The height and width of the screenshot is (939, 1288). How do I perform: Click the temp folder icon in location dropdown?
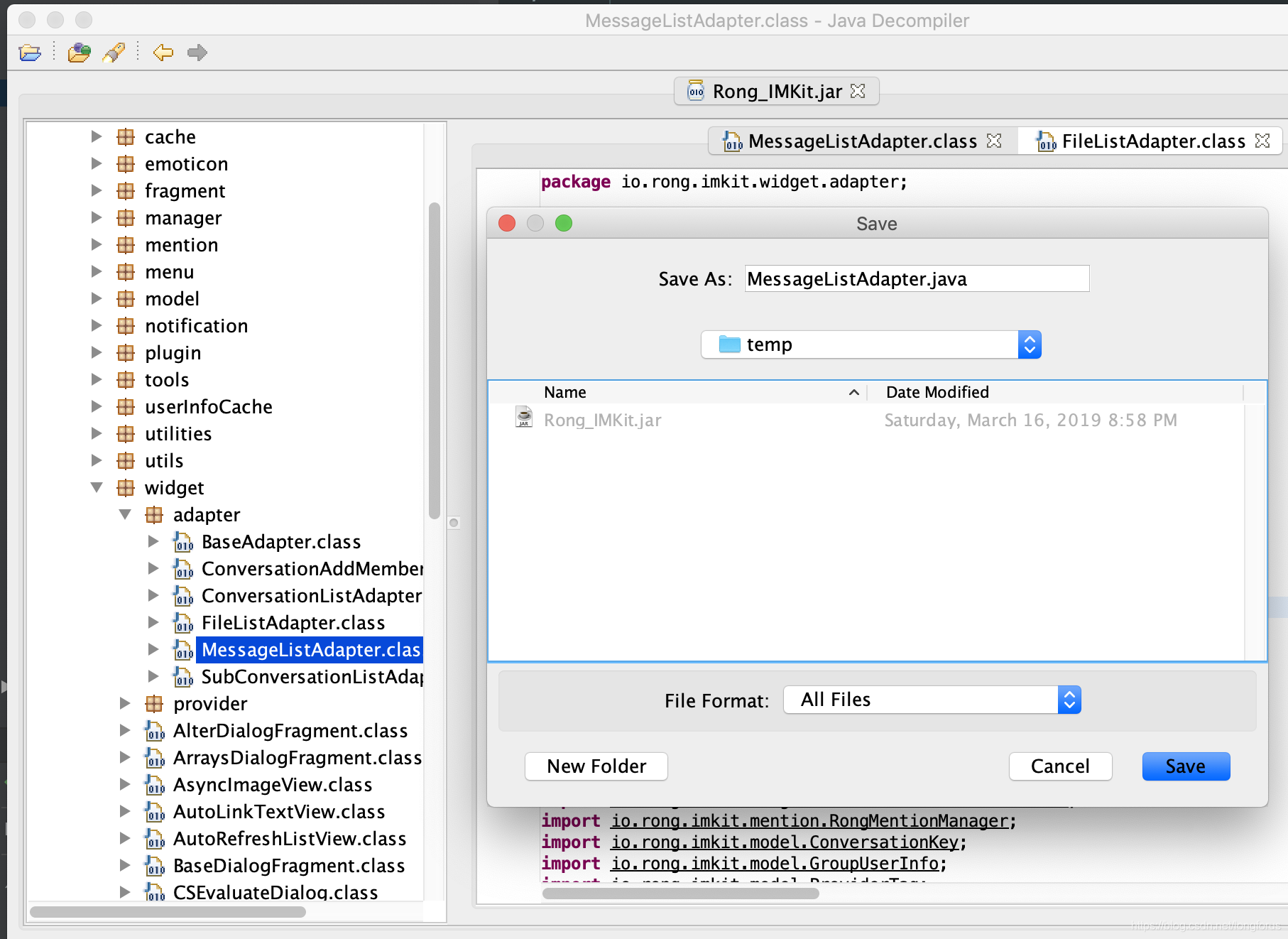[729, 344]
